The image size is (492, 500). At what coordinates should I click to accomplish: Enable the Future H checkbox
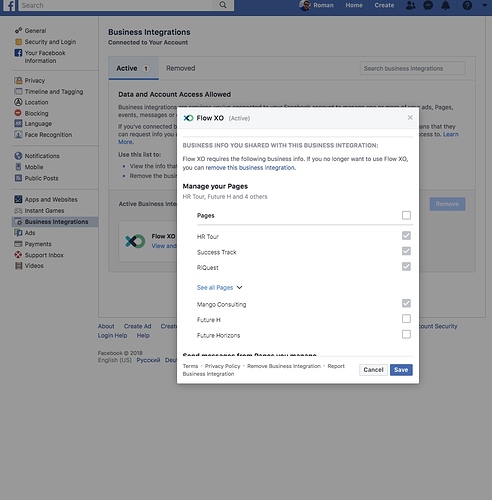pos(406,319)
